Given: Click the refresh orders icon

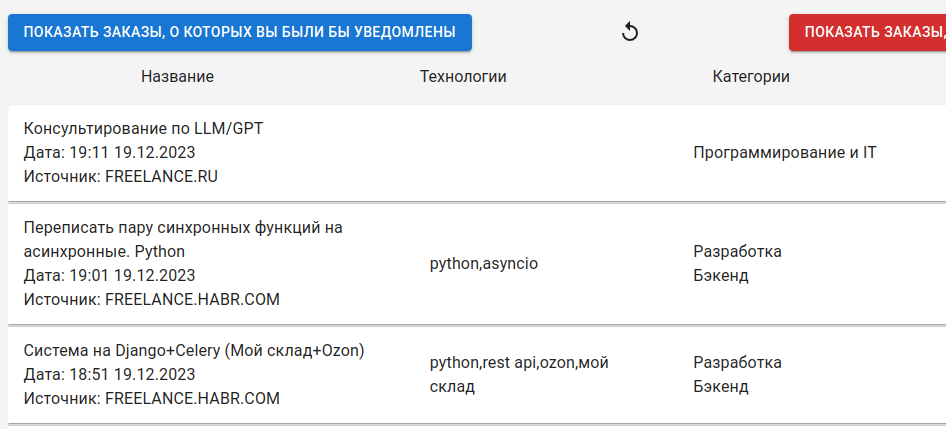Looking at the screenshot, I should tap(630, 32).
